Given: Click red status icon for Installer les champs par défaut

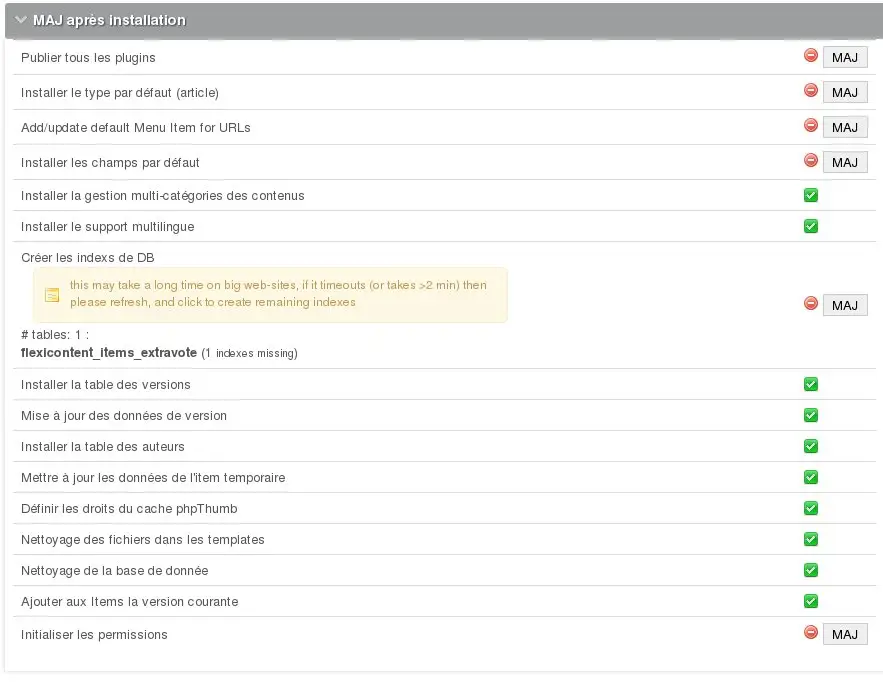Looking at the screenshot, I should (810, 160).
